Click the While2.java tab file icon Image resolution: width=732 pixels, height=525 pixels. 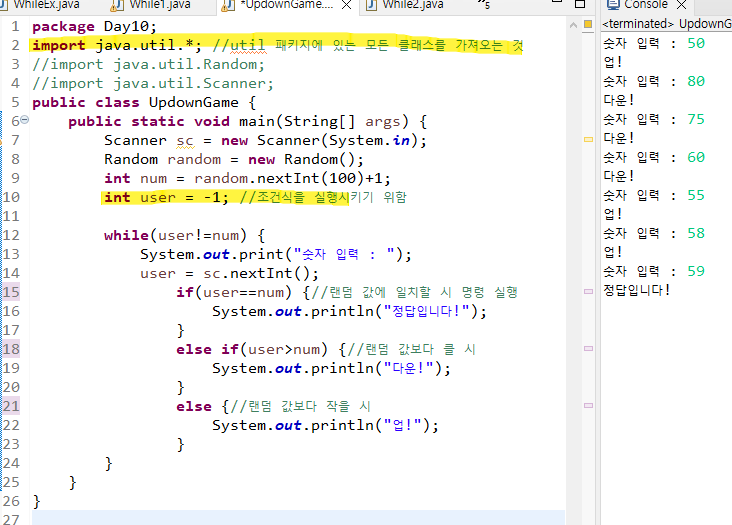point(372,5)
